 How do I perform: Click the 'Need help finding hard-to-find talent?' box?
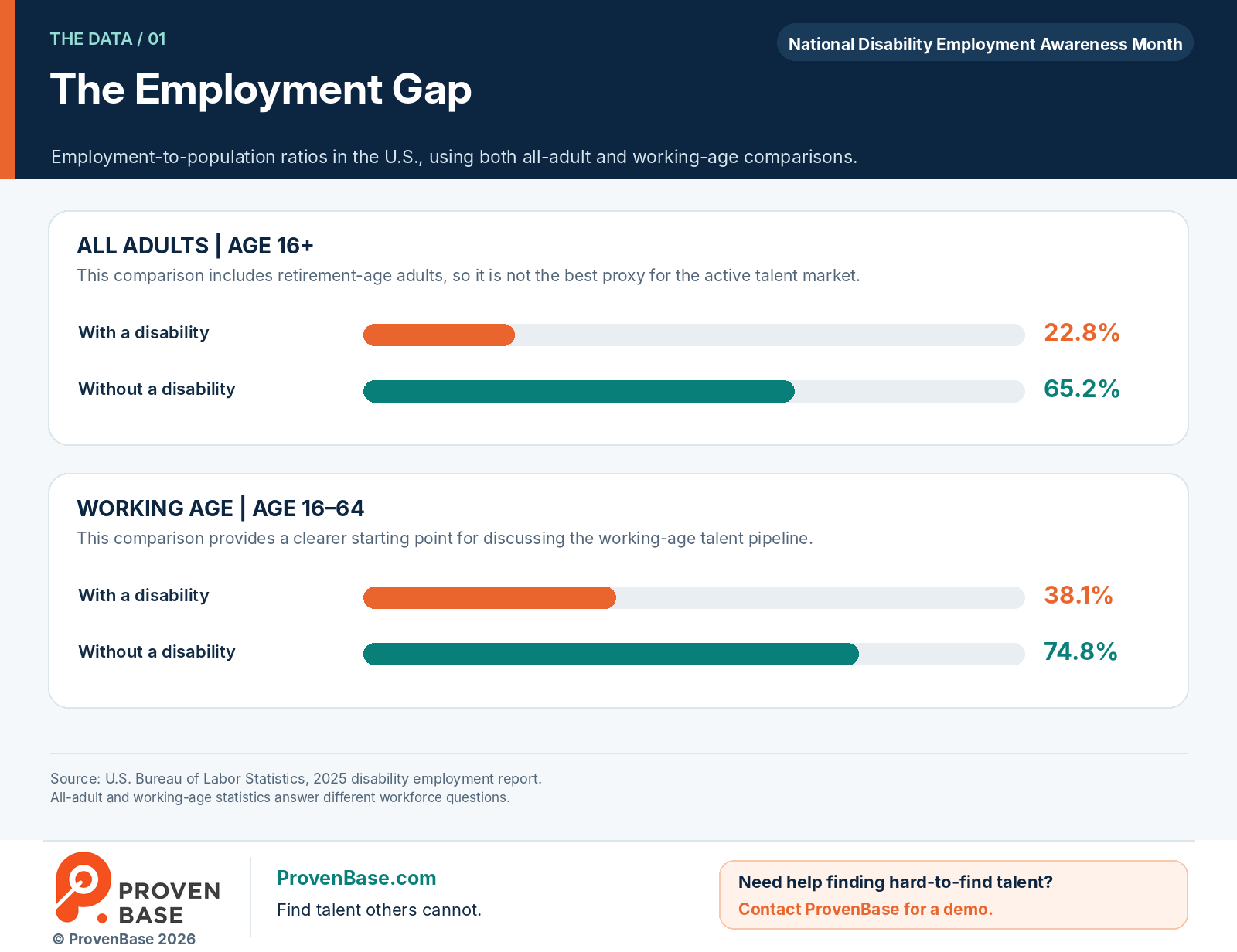953,895
